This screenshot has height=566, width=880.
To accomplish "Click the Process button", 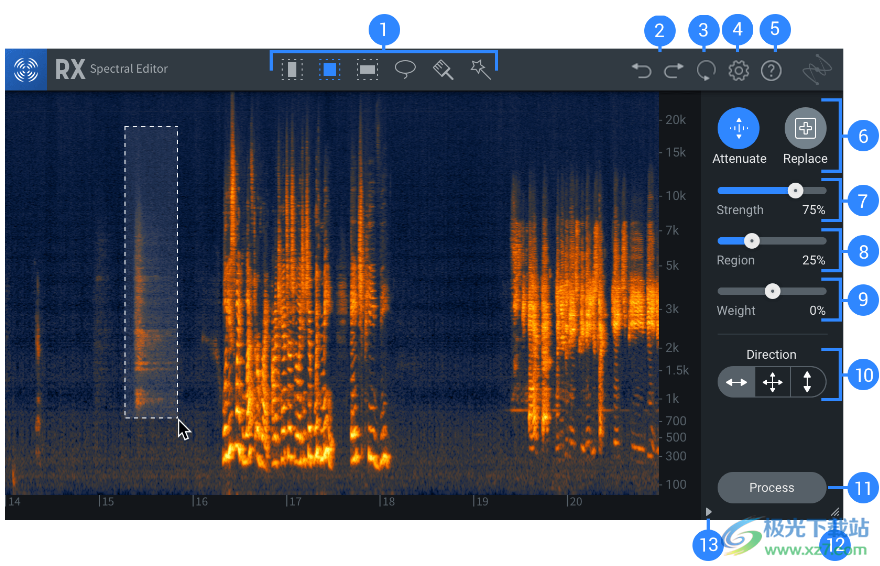I will (x=772, y=487).
